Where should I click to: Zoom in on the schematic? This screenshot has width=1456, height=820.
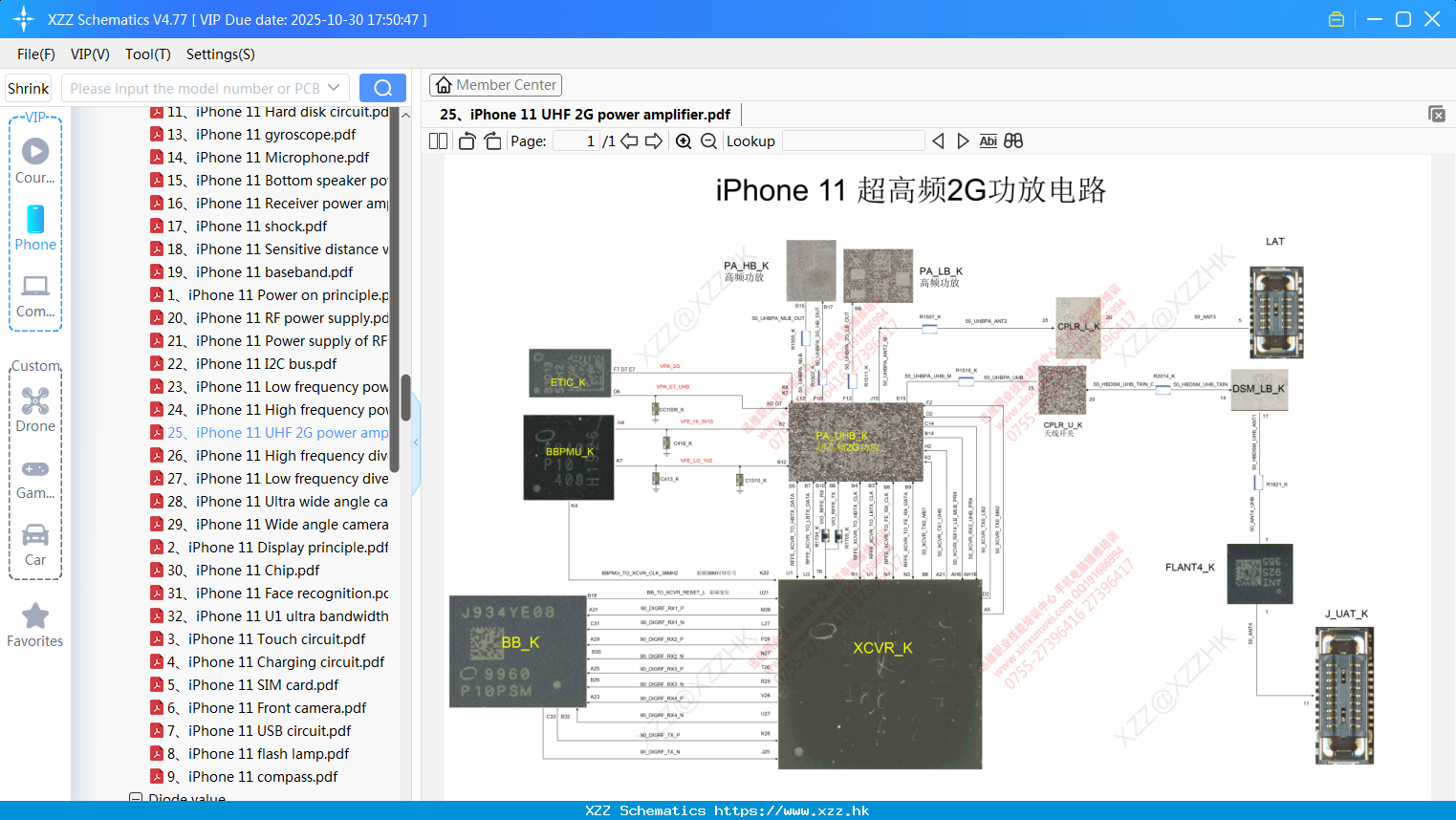click(684, 140)
